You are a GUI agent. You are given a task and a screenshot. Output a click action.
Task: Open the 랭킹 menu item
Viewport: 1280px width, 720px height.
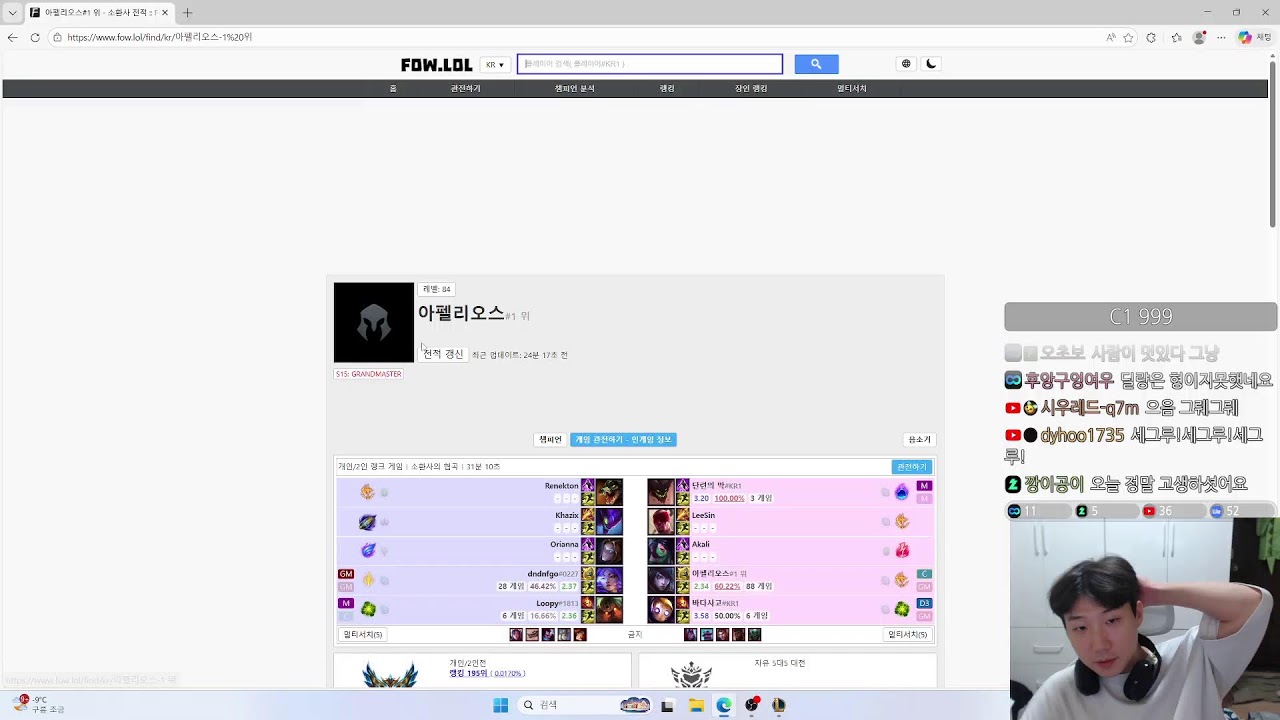click(667, 89)
